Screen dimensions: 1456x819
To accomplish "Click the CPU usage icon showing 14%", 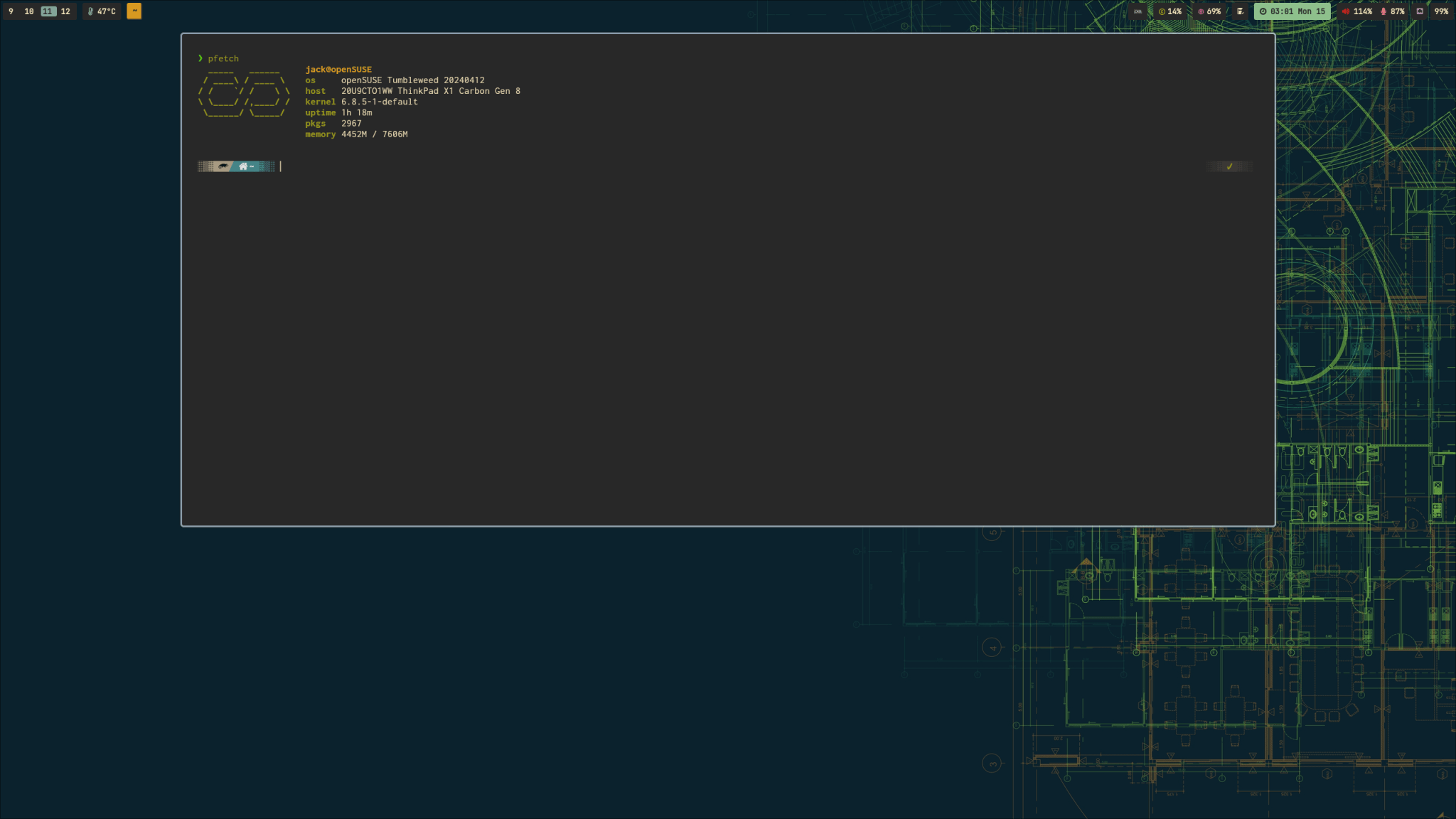I will coord(1162,11).
